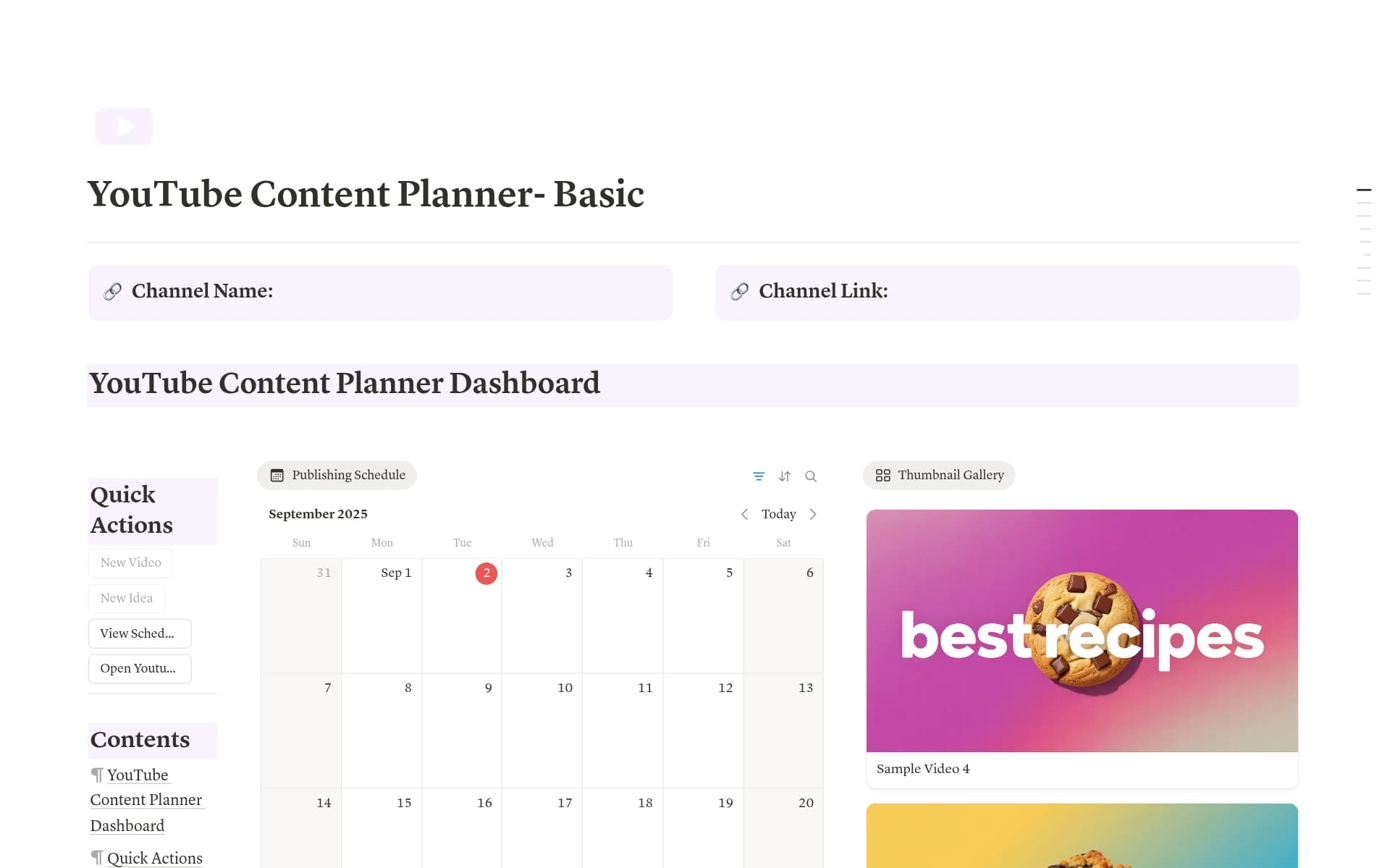Click the sort arrows icon above the calendar
The height and width of the screenshot is (868, 1390).
click(x=785, y=476)
